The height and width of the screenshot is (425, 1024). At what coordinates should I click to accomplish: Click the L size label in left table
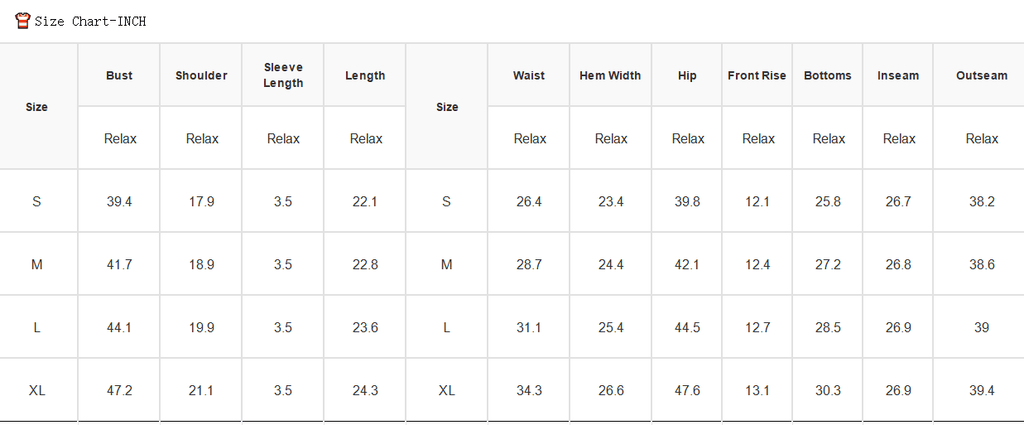(x=37, y=328)
